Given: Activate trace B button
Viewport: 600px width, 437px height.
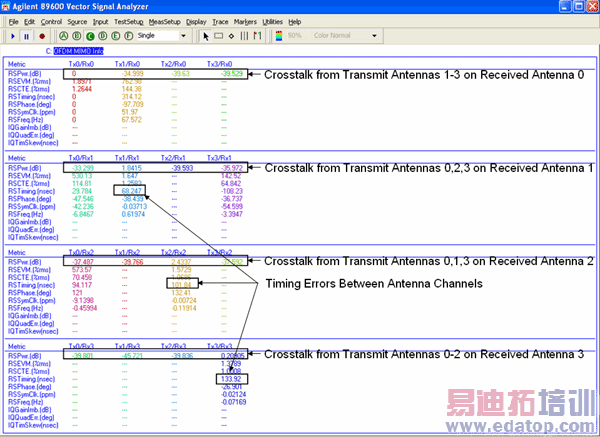Looking at the screenshot, I should (x=77, y=36).
